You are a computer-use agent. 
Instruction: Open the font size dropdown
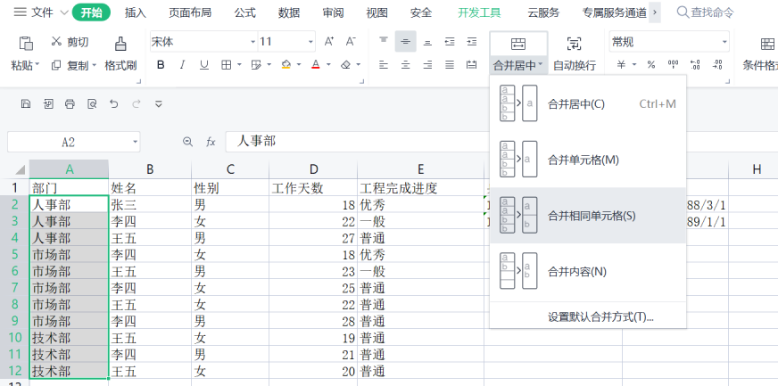(311, 42)
